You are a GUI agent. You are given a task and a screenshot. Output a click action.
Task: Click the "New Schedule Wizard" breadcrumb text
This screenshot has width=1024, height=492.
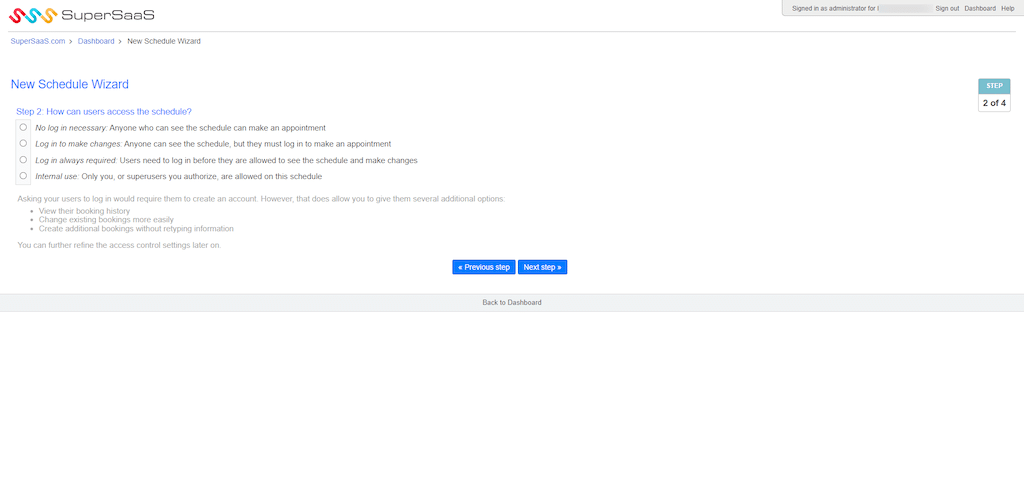point(164,41)
